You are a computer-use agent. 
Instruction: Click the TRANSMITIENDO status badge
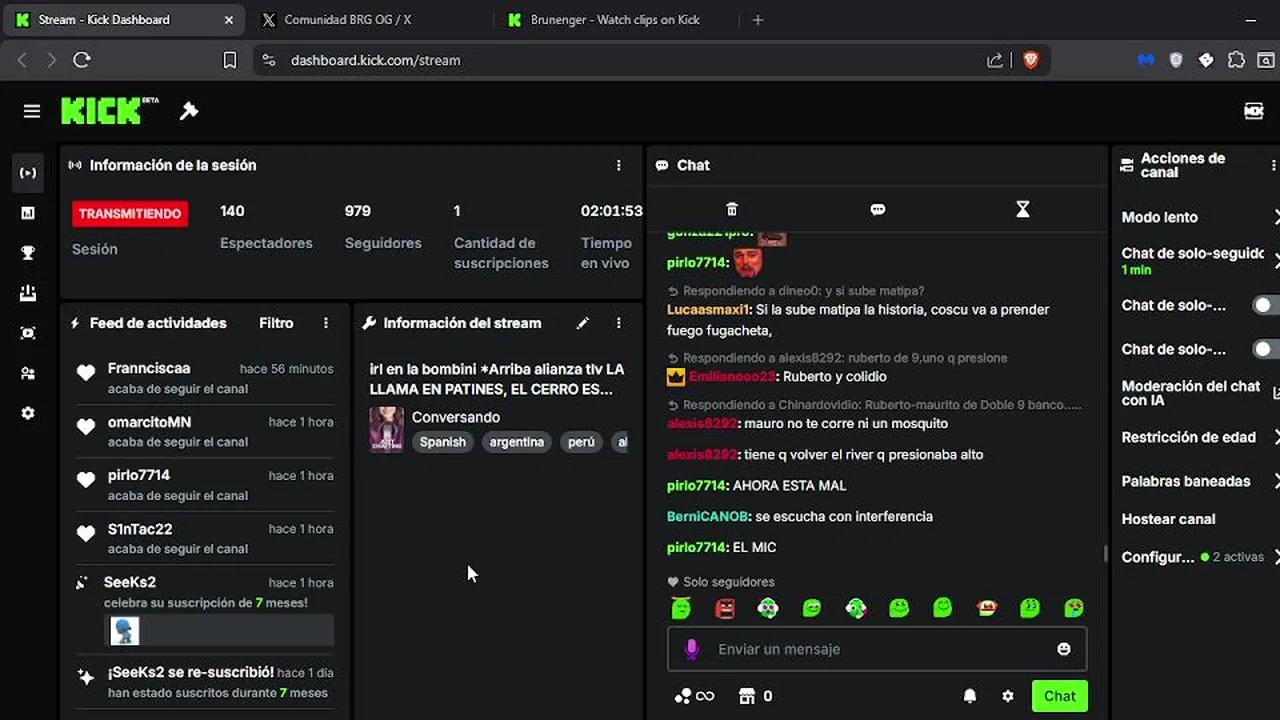point(130,213)
